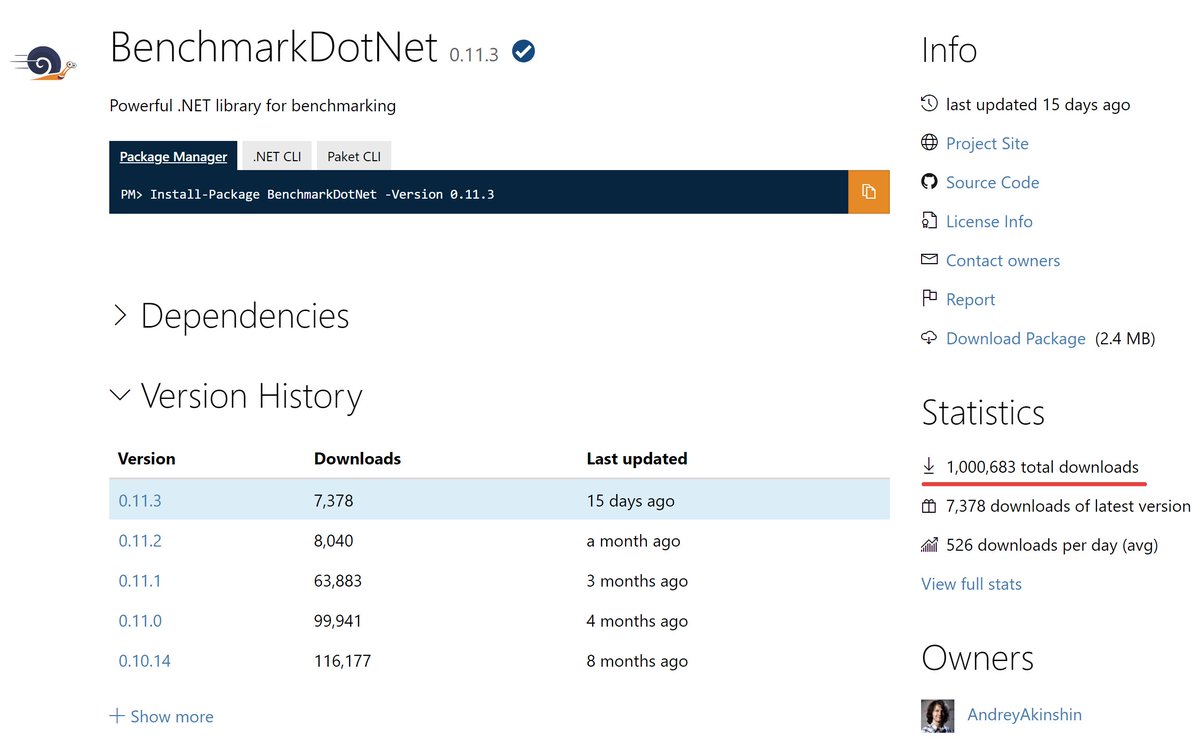This screenshot has width=1200, height=739.
Task: Click the BenchmarkDotNet page title
Action: point(274,47)
